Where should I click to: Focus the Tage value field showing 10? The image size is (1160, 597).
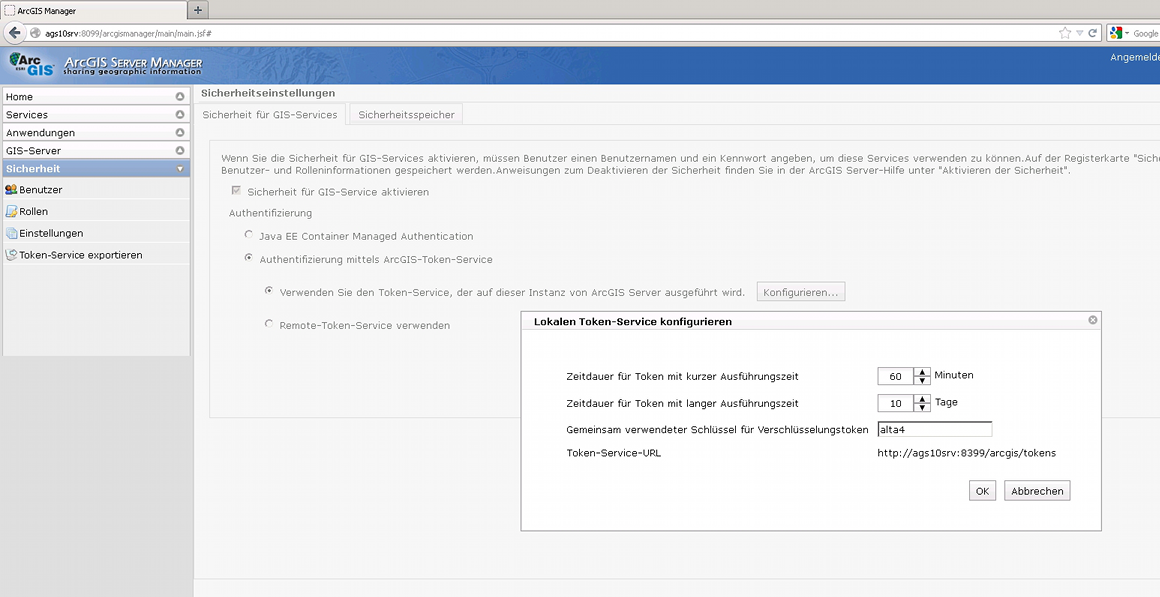coord(896,403)
